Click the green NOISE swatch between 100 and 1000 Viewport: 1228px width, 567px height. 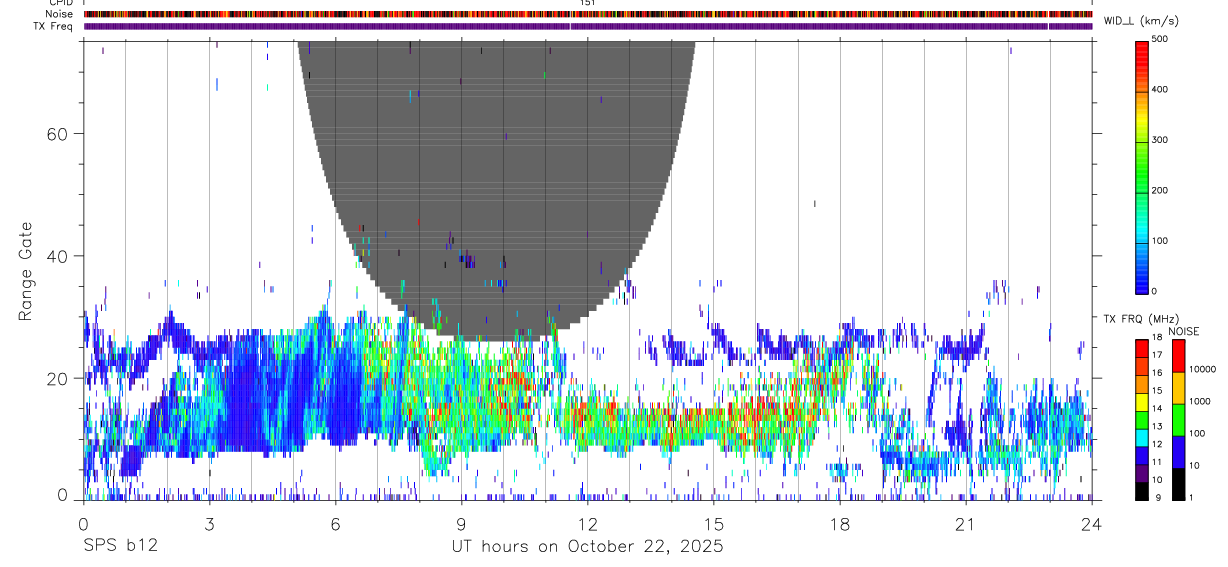point(1179,419)
